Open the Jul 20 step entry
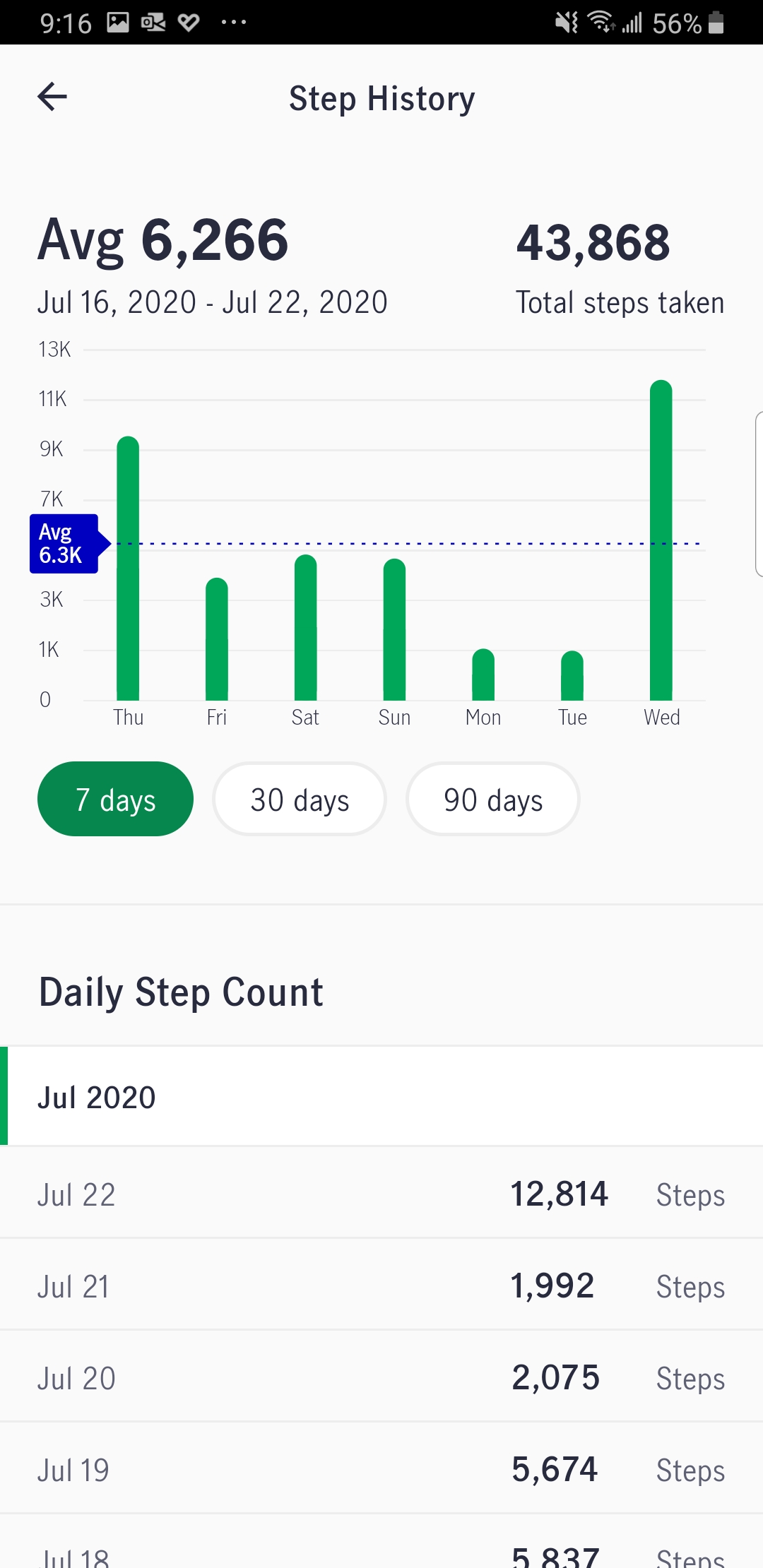The image size is (763, 1568). coord(381,1377)
